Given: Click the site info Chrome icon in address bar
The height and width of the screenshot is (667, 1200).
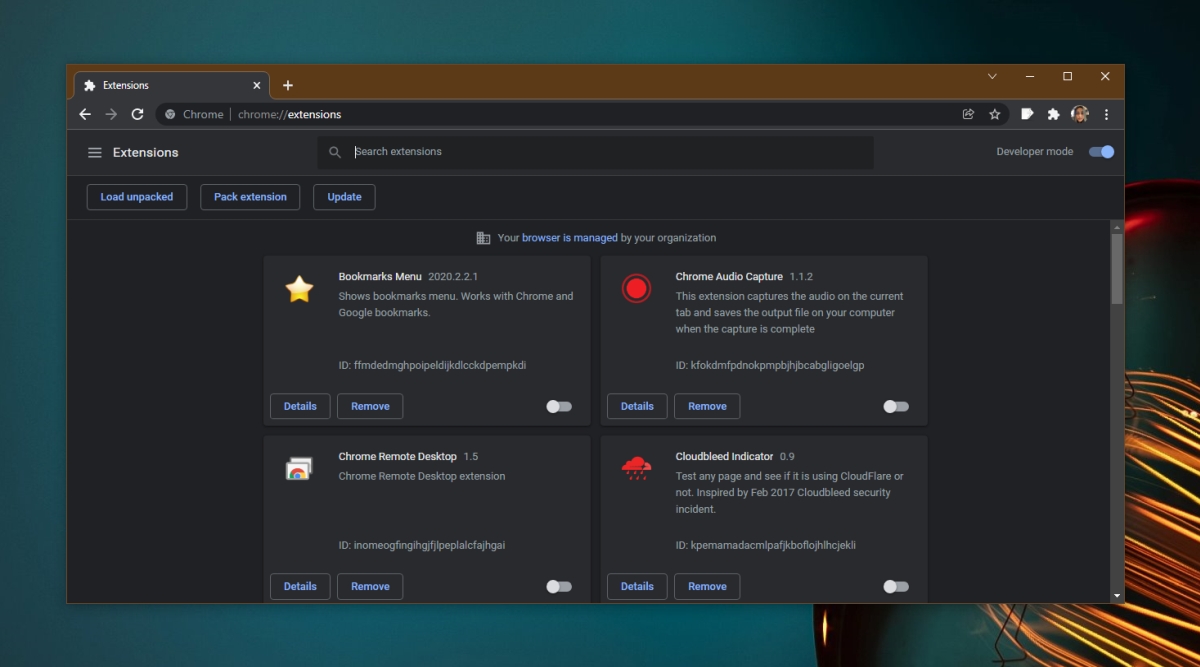Looking at the screenshot, I should click(x=170, y=114).
